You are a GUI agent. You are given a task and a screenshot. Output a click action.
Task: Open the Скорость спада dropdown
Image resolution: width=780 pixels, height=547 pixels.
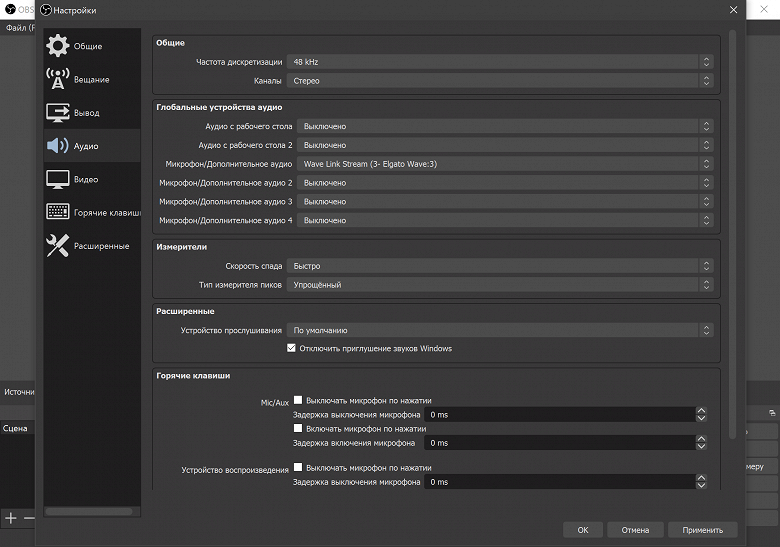click(500, 266)
